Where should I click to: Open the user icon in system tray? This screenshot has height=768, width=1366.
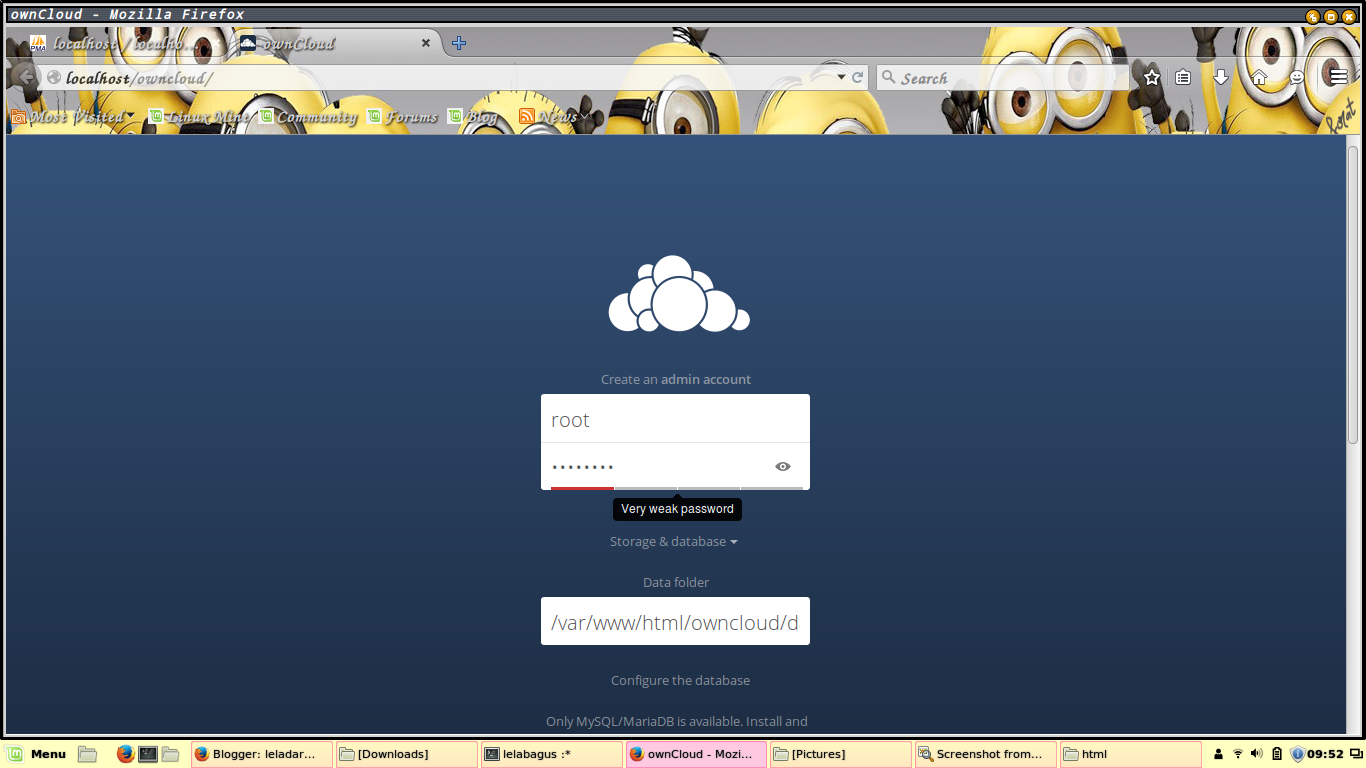tap(1219, 754)
